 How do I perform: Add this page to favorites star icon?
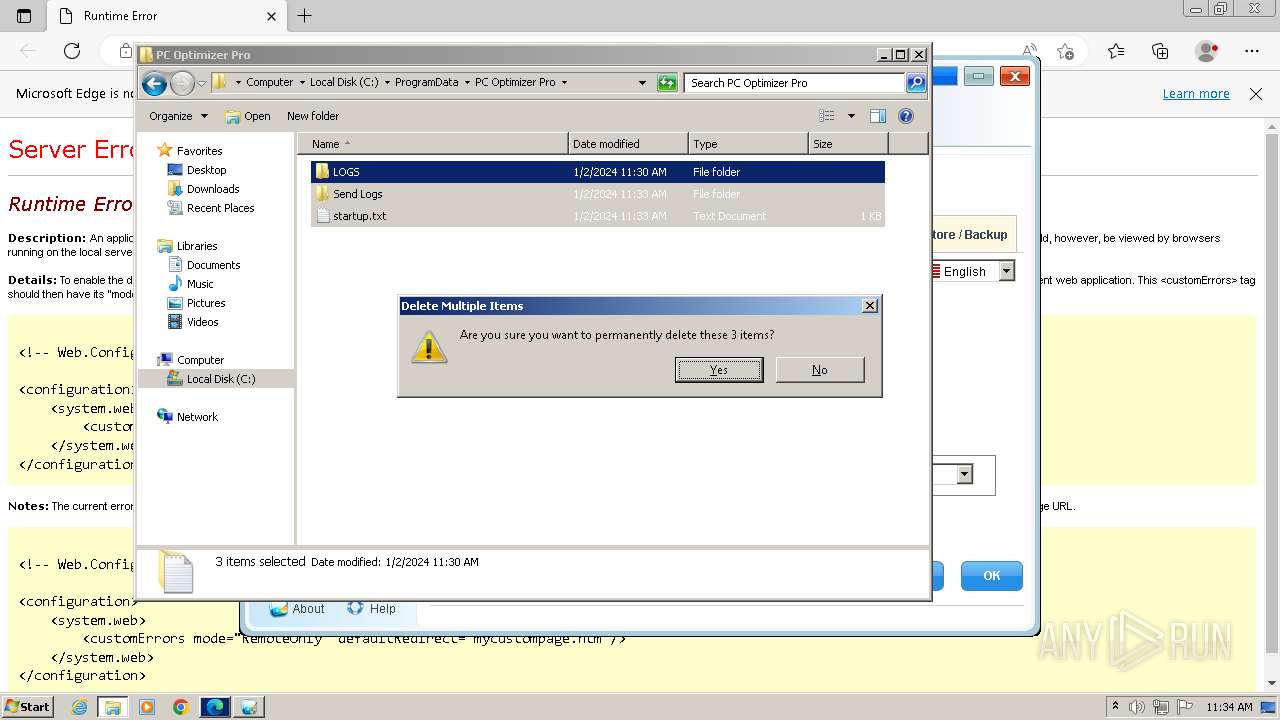(x=1065, y=51)
